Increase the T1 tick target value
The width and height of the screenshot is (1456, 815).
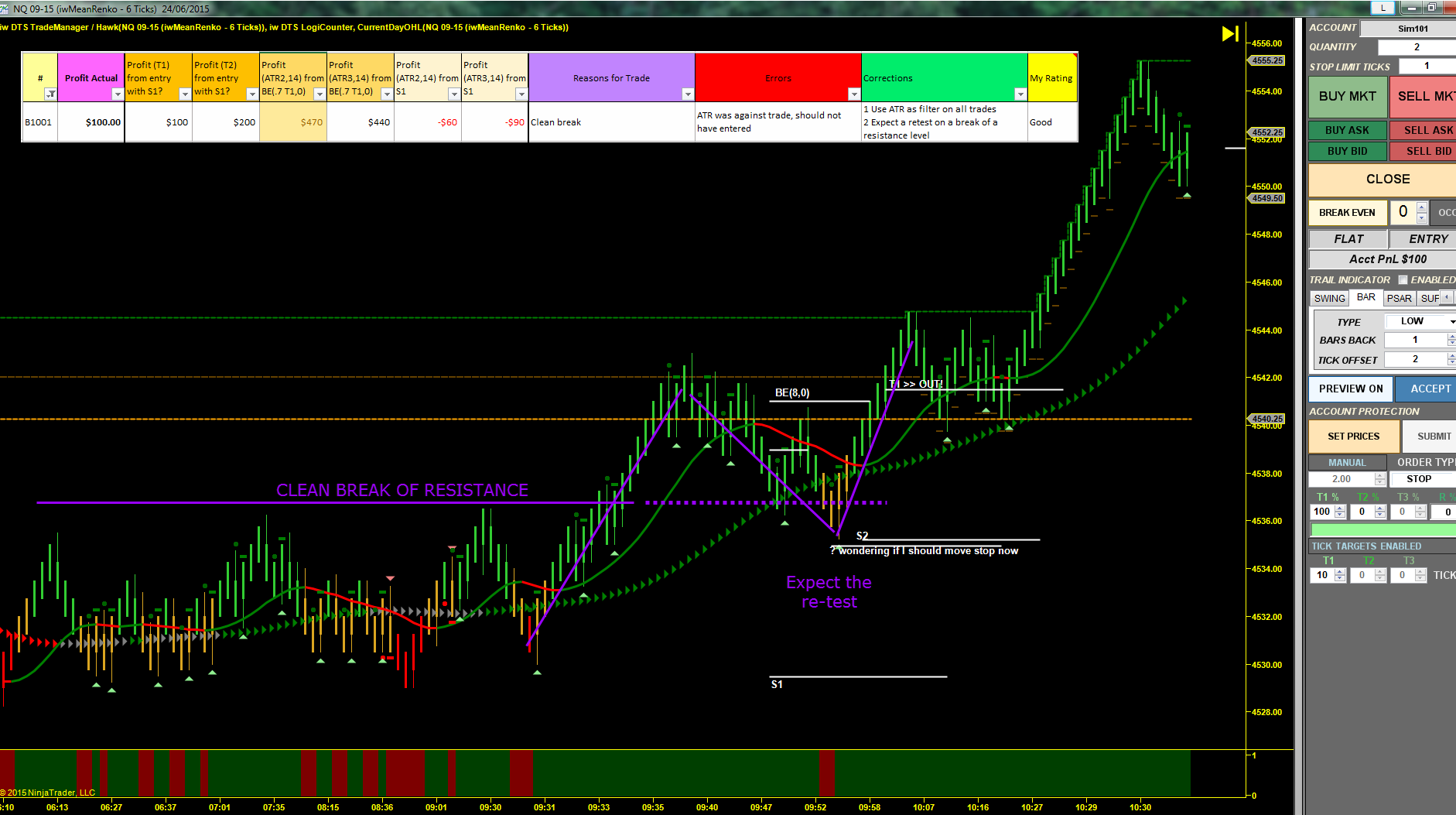pos(1340,572)
